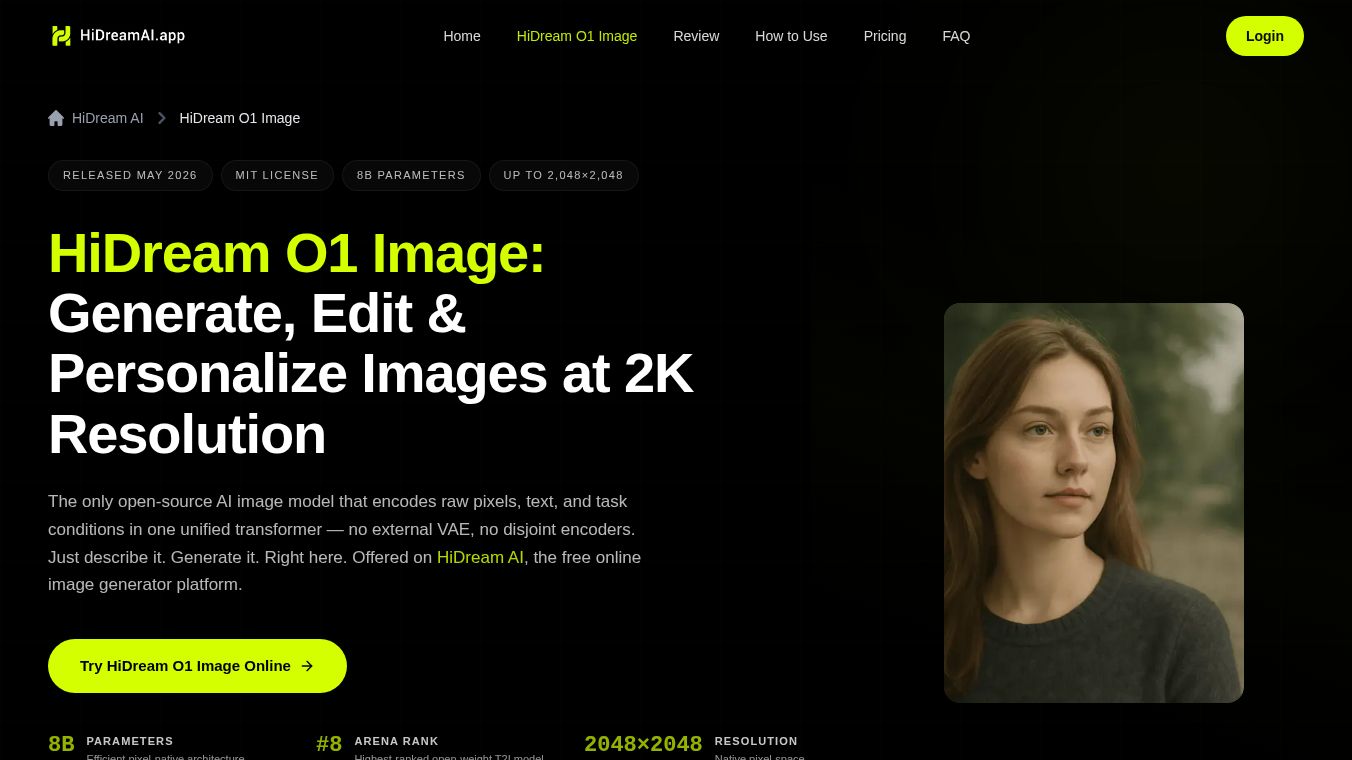Click Try HiDream O1 Image Online button
The height and width of the screenshot is (760, 1352).
[197, 666]
